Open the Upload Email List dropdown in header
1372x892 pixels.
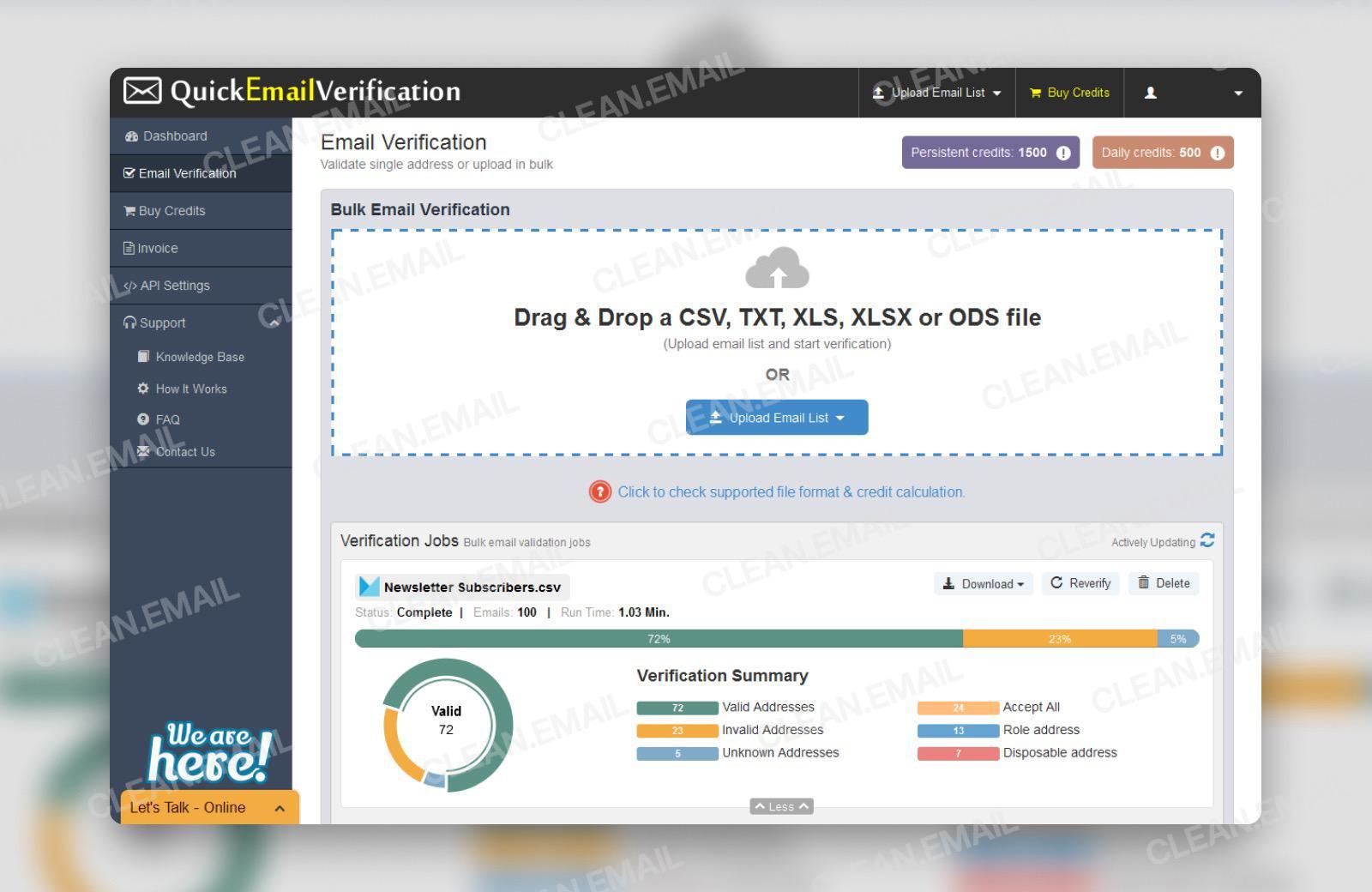(936, 93)
